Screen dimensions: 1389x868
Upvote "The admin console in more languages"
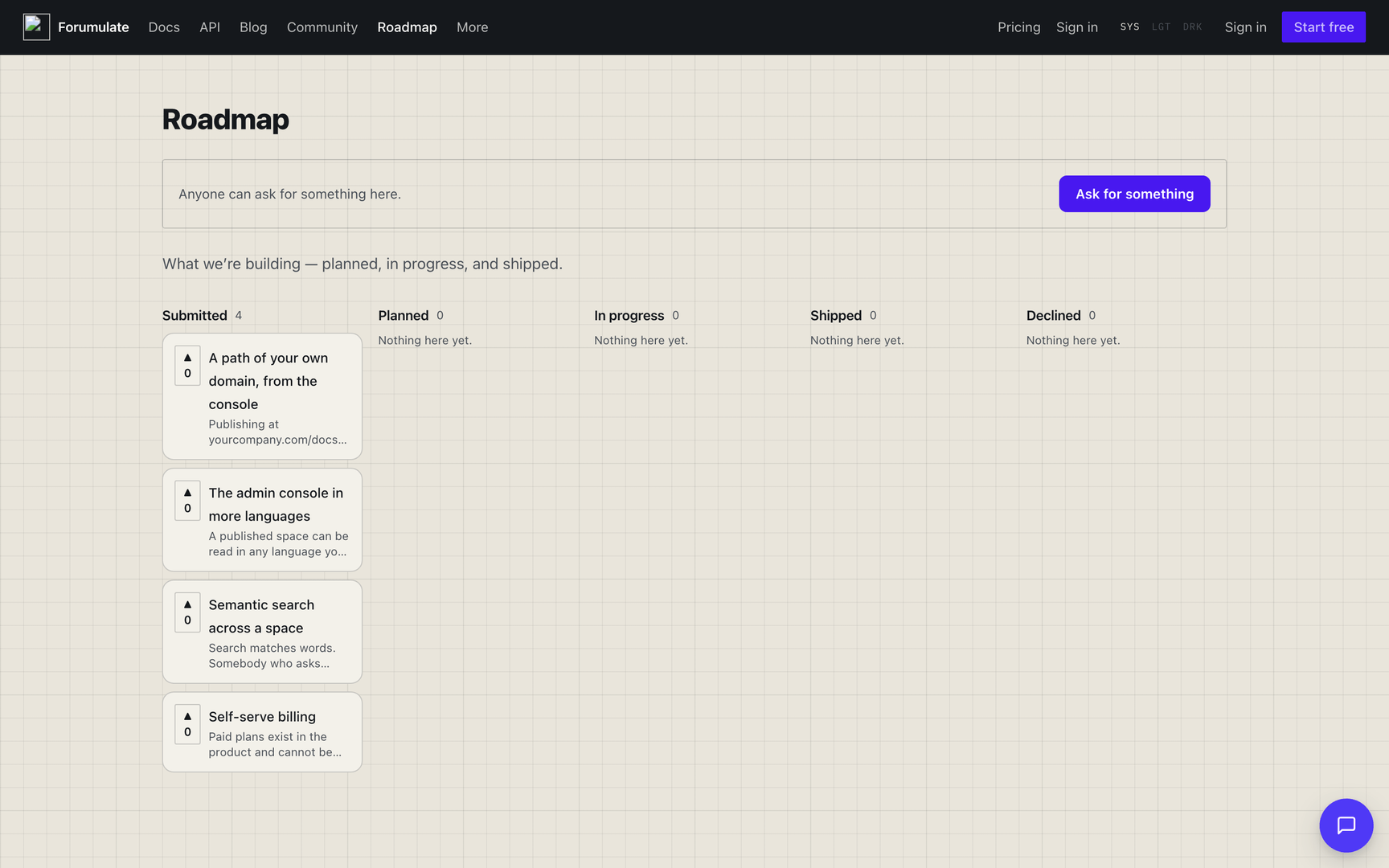click(x=187, y=501)
